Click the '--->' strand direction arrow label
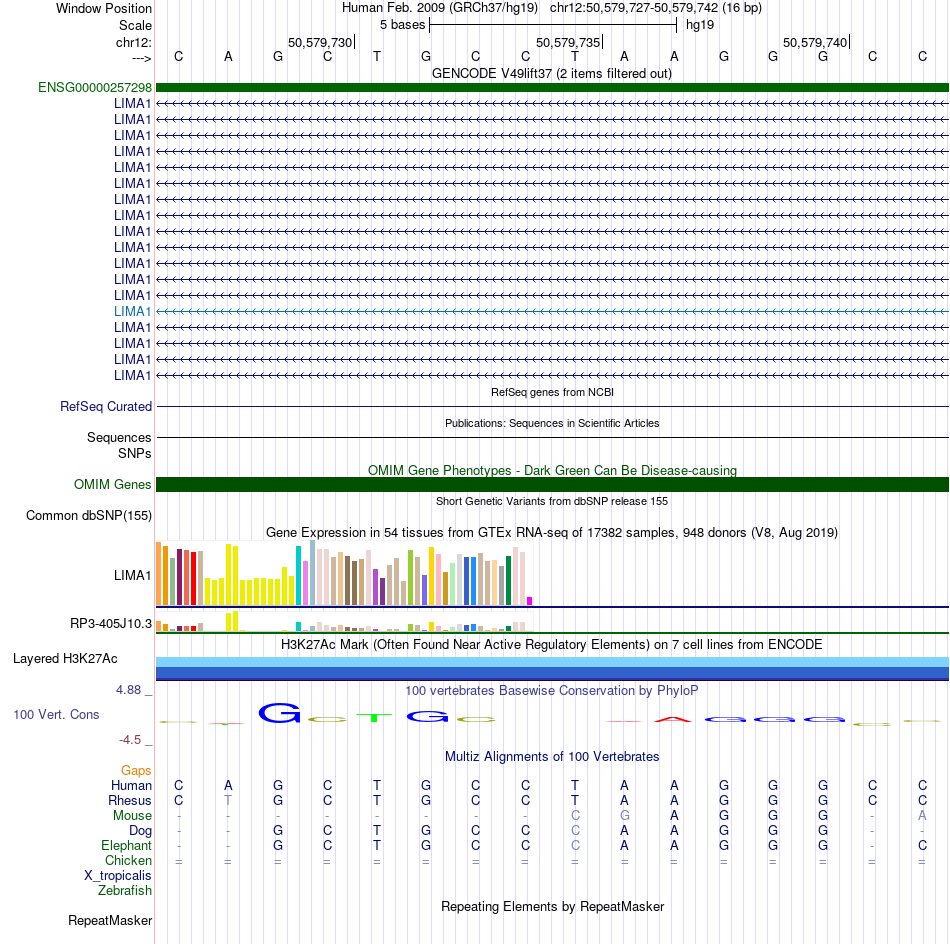Screen dimensions: 950x944 pyautogui.click(x=141, y=58)
